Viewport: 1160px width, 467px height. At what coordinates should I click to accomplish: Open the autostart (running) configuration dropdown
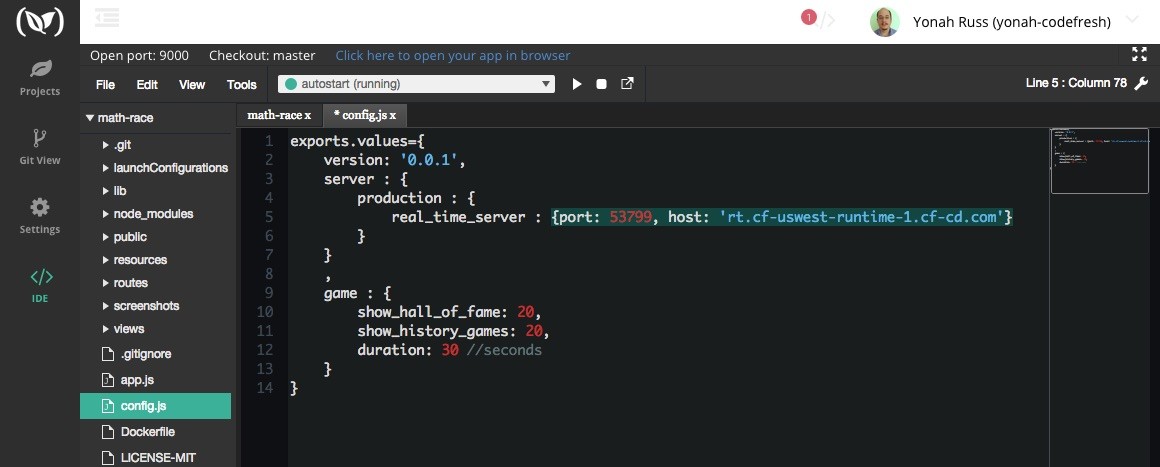click(x=417, y=84)
